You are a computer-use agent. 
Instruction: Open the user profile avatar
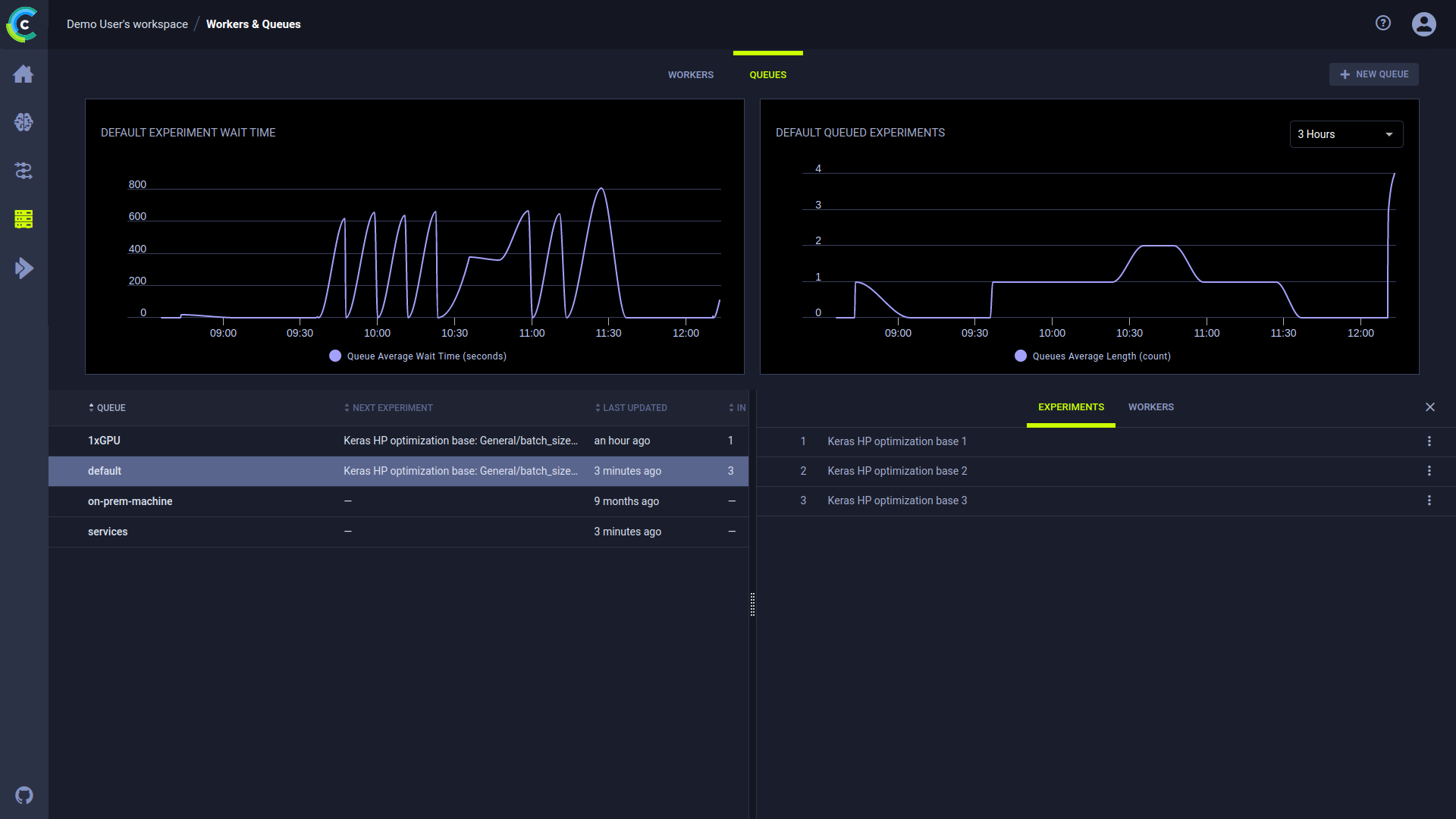click(1424, 24)
